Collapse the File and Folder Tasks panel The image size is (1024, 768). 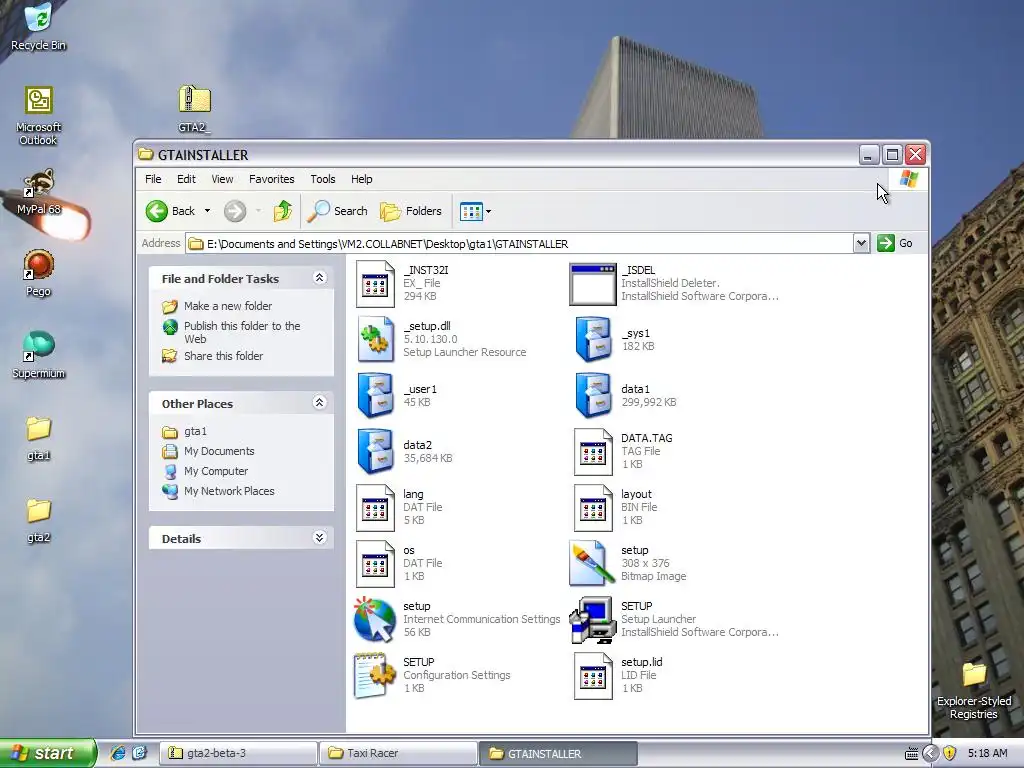coord(319,278)
